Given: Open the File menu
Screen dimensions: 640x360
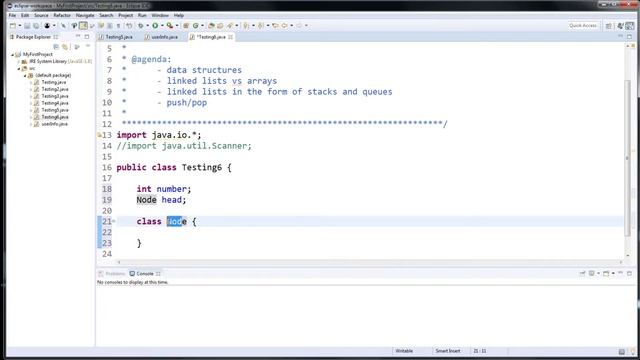Looking at the screenshot, I should pos(12,15).
